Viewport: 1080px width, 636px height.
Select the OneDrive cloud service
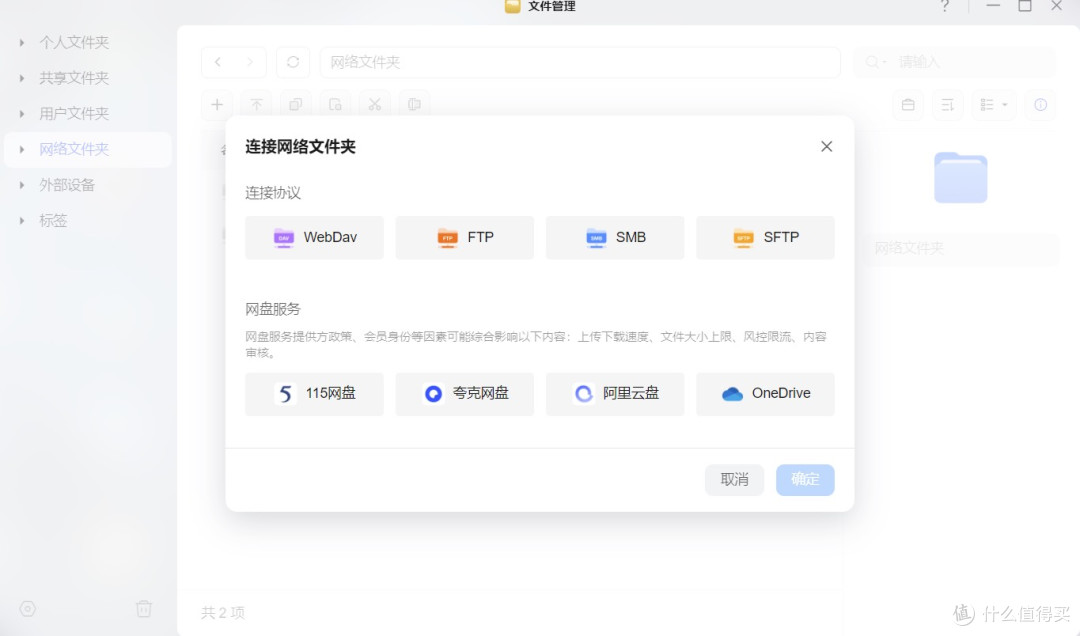point(765,393)
